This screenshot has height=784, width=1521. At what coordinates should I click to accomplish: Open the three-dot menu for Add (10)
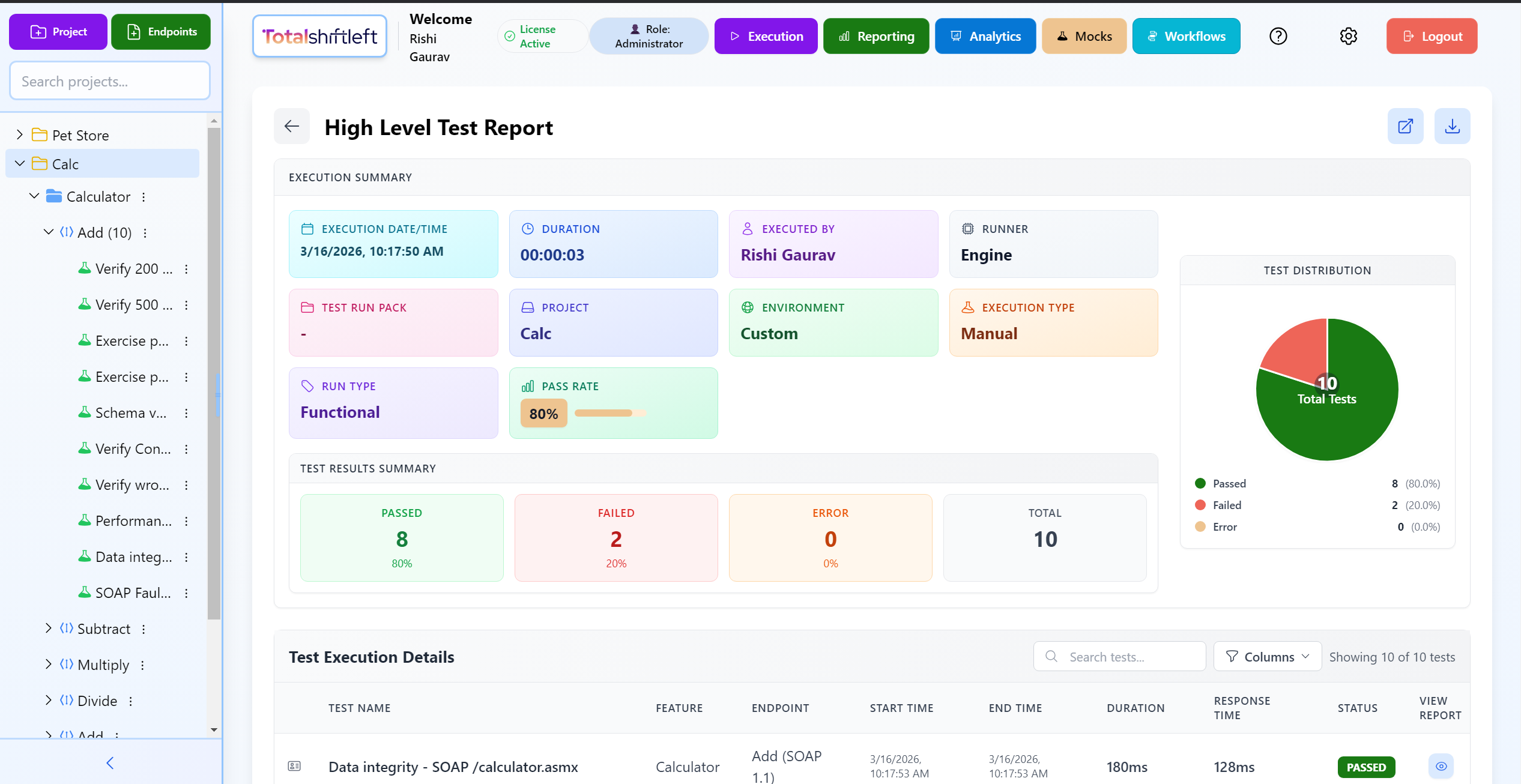pos(145,233)
